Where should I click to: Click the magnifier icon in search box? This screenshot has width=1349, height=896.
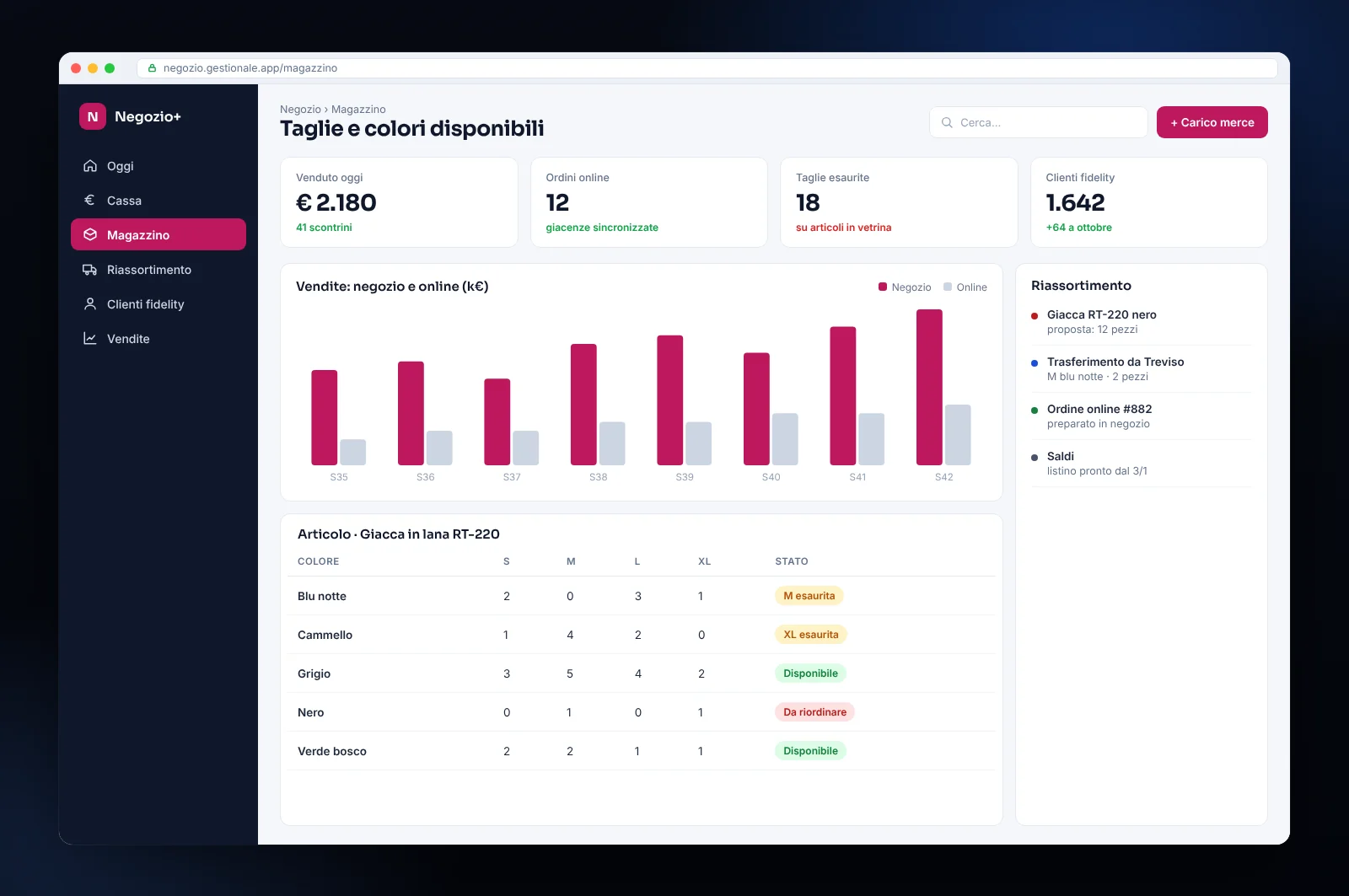point(947,122)
